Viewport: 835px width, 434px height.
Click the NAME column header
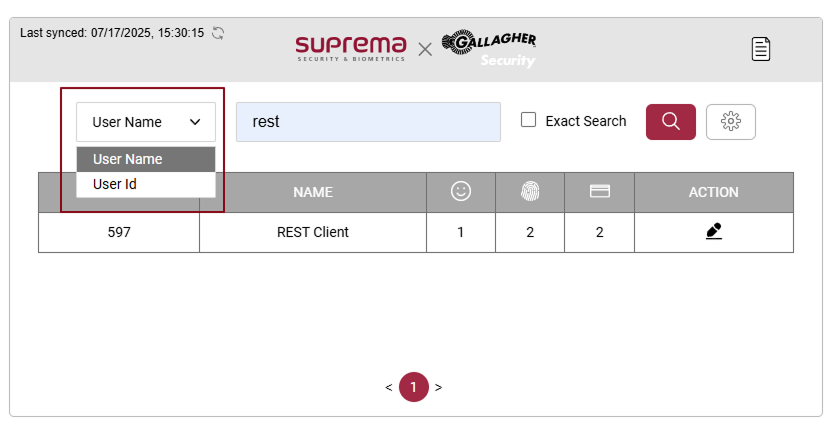point(313,192)
